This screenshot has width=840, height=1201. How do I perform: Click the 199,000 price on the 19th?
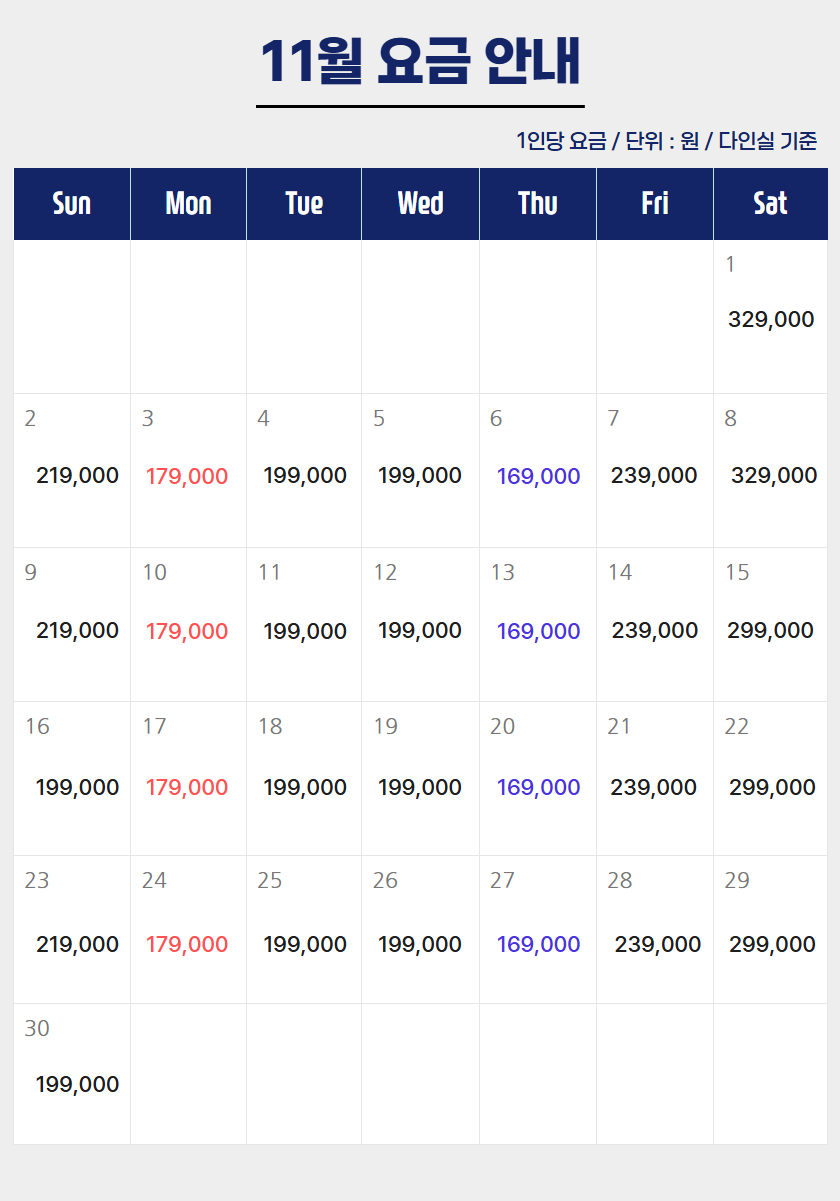click(x=420, y=788)
